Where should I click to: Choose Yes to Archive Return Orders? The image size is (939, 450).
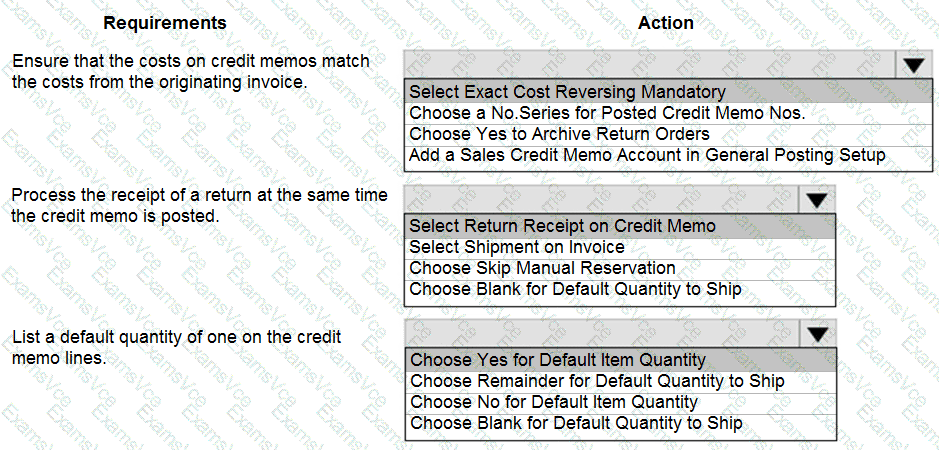[559, 134]
